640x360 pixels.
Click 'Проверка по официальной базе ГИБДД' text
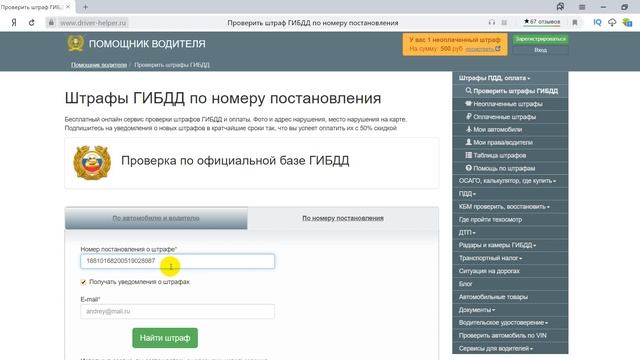(x=235, y=160)
